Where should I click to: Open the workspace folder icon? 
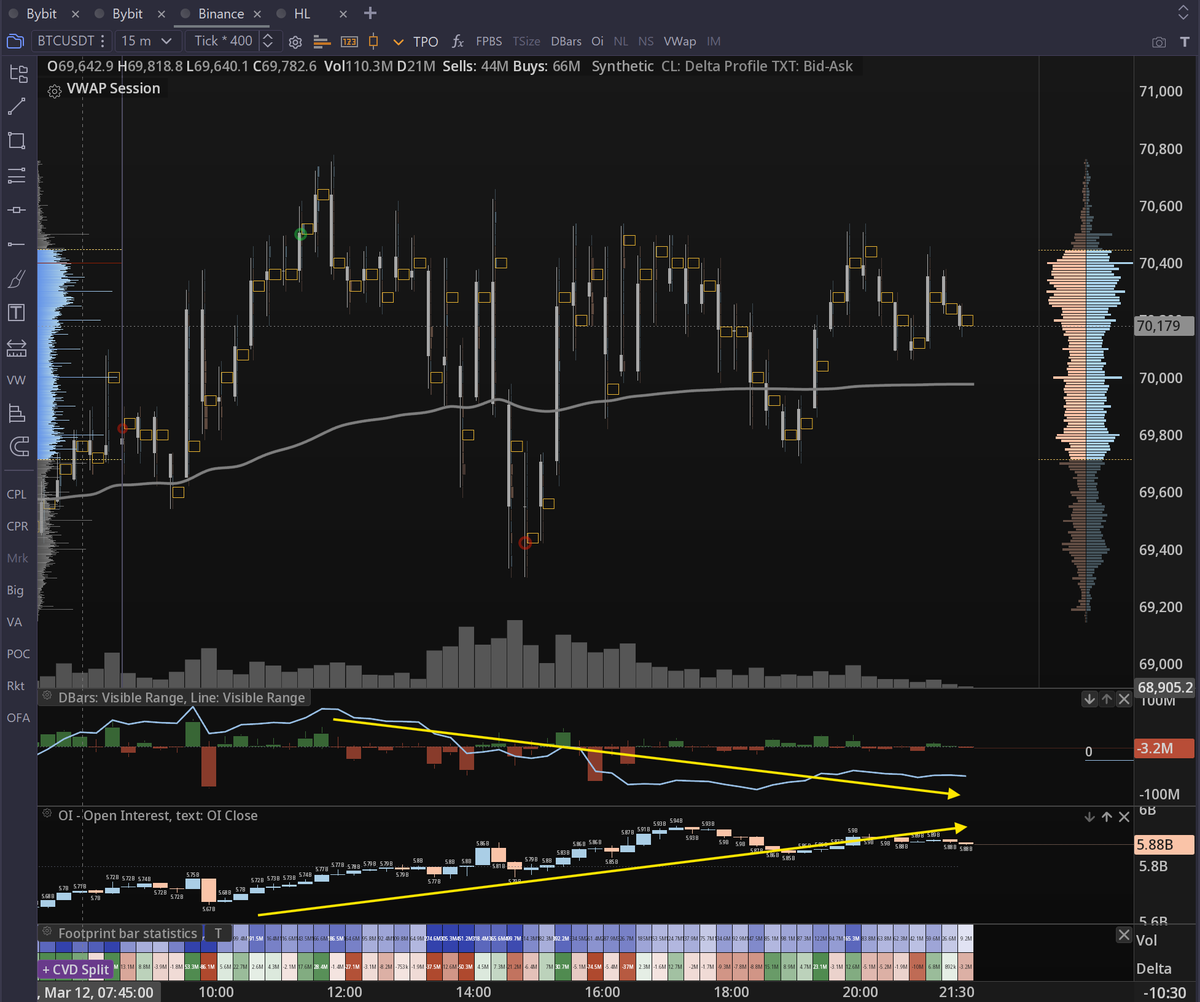15,42
